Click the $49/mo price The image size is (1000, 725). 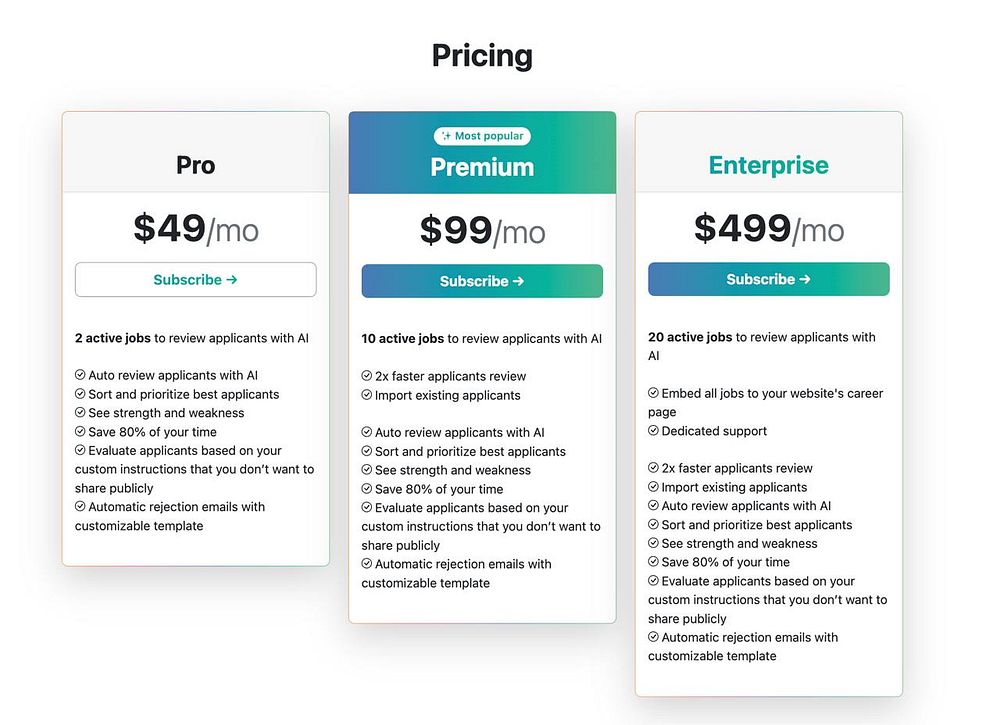pos(195,229)
